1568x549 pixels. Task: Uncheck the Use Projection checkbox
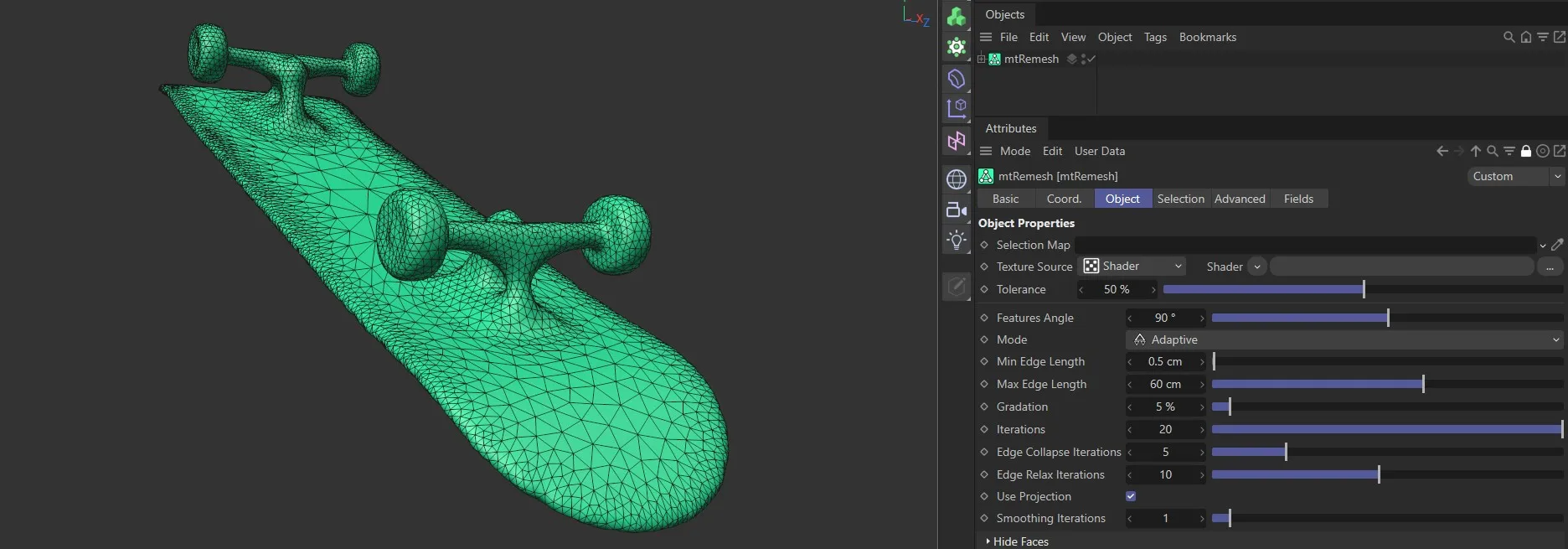[x=1131, y=496]
